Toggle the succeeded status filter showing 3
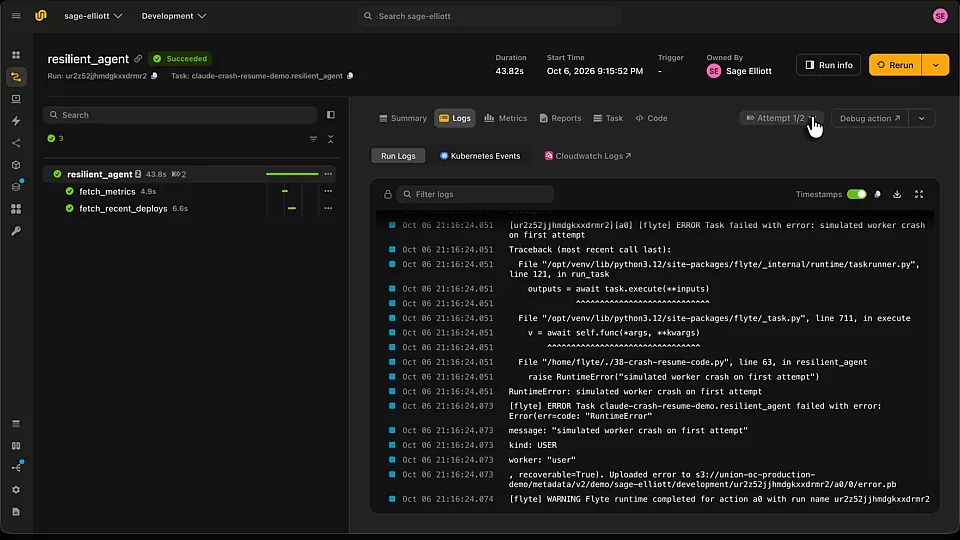Screen dimensions: 960x540 coord(56,138)
